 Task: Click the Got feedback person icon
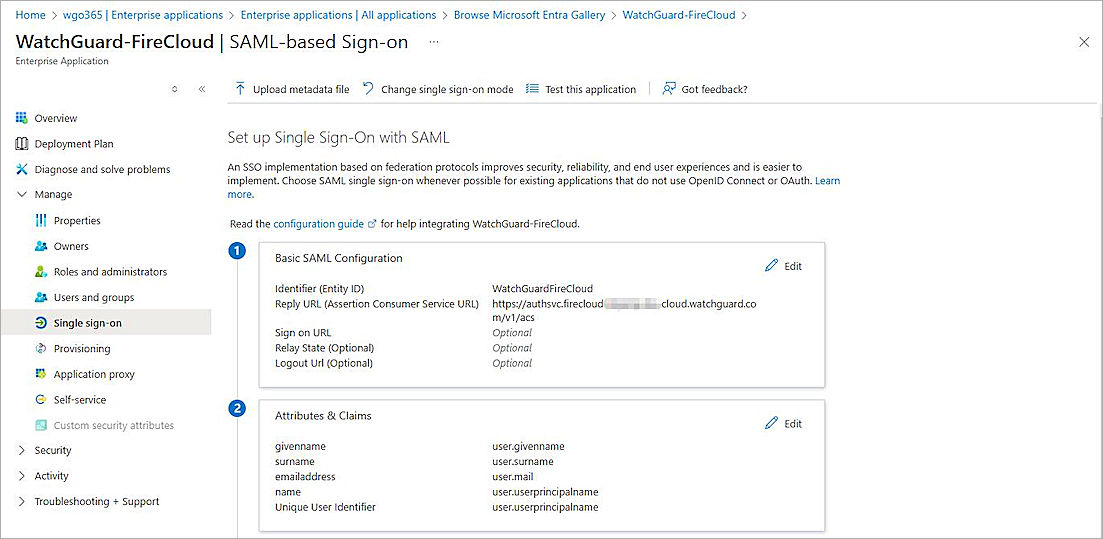[x=669, y=89]
